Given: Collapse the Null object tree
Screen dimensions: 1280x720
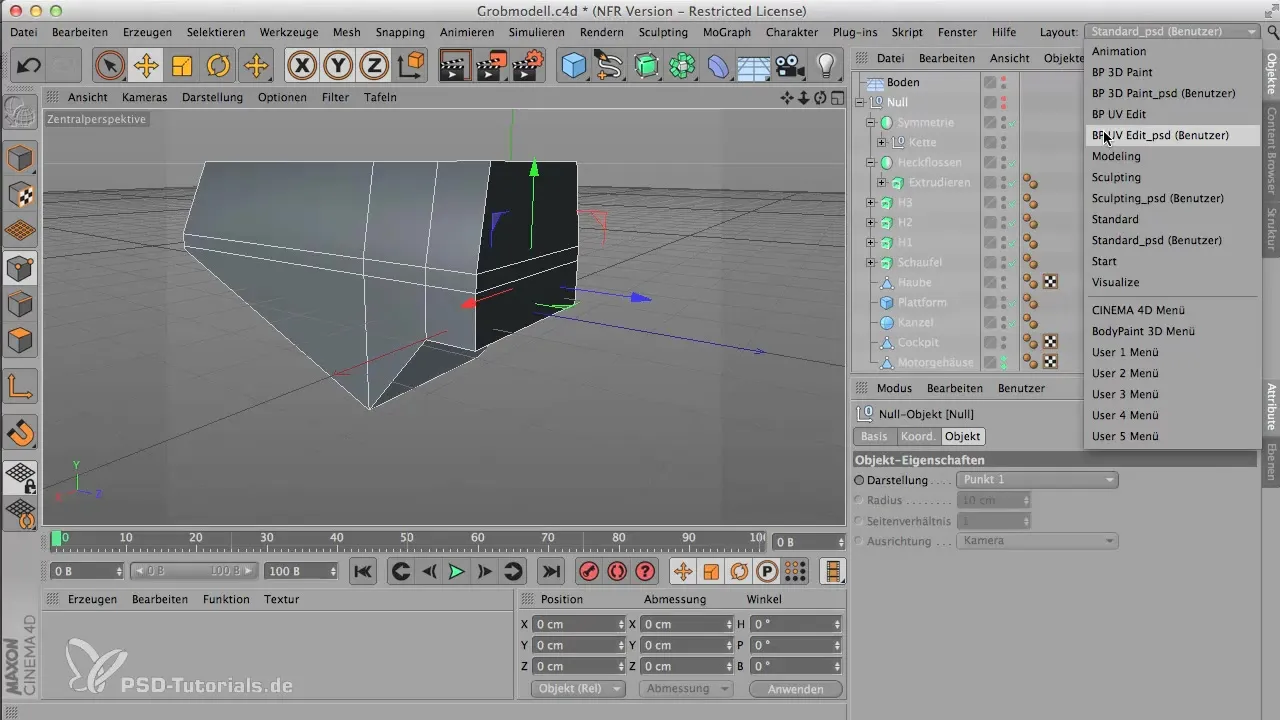Looking at the screenshot, I should click(859, 102).
